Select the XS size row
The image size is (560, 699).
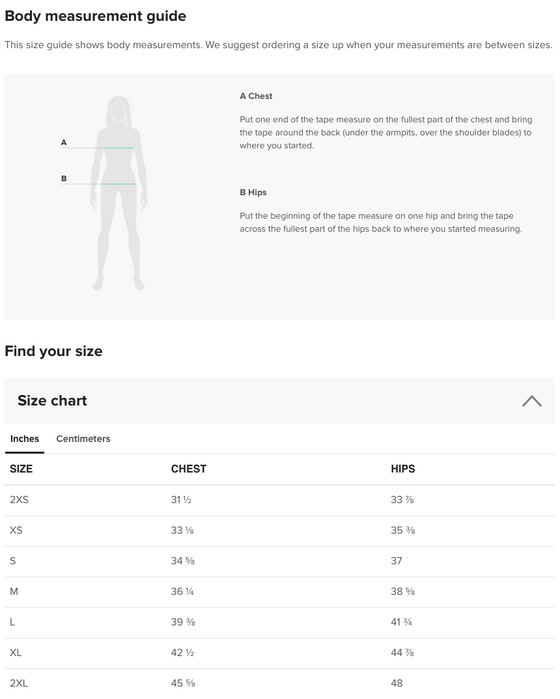280,530
